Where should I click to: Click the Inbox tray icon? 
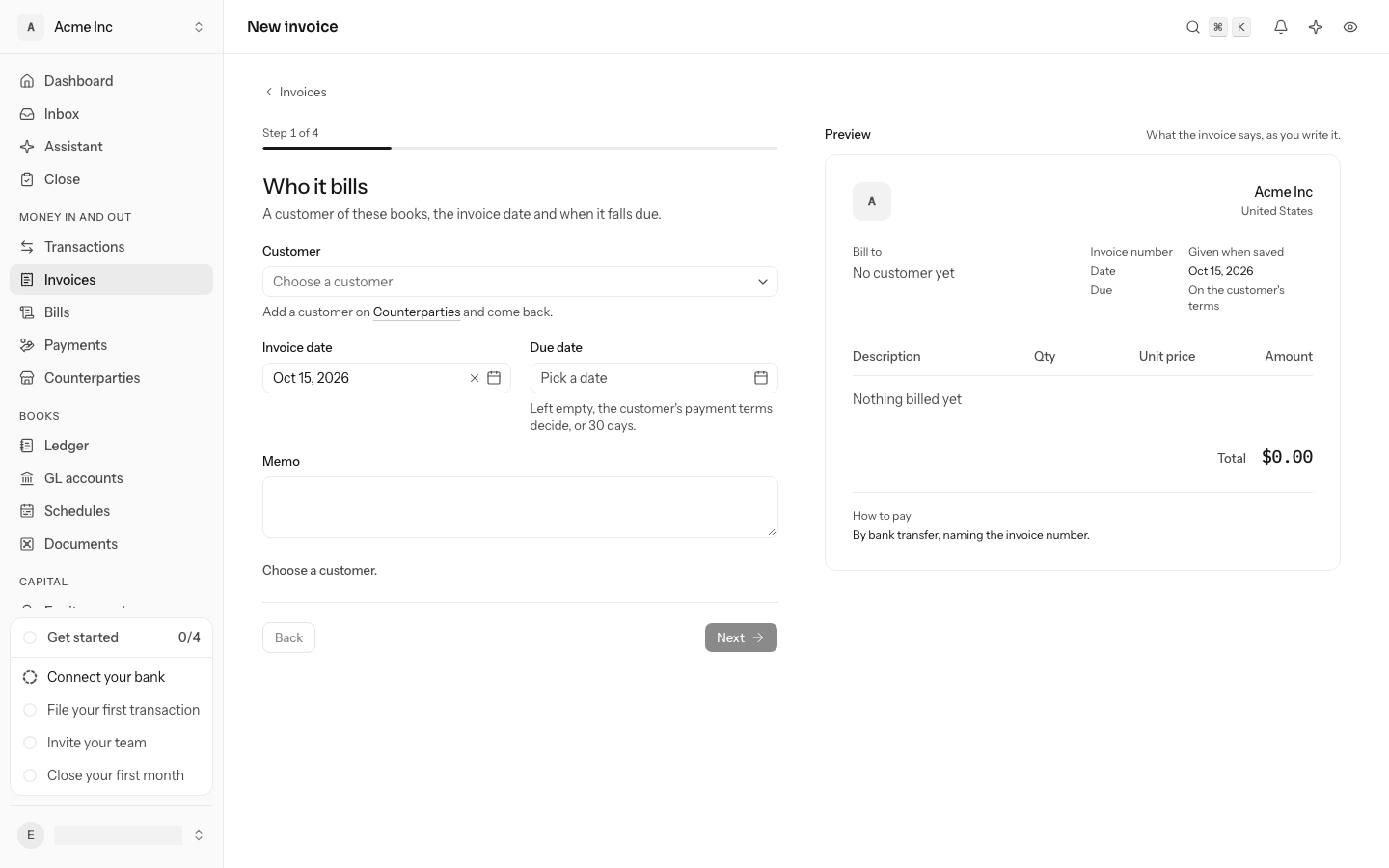click(27, 114)
